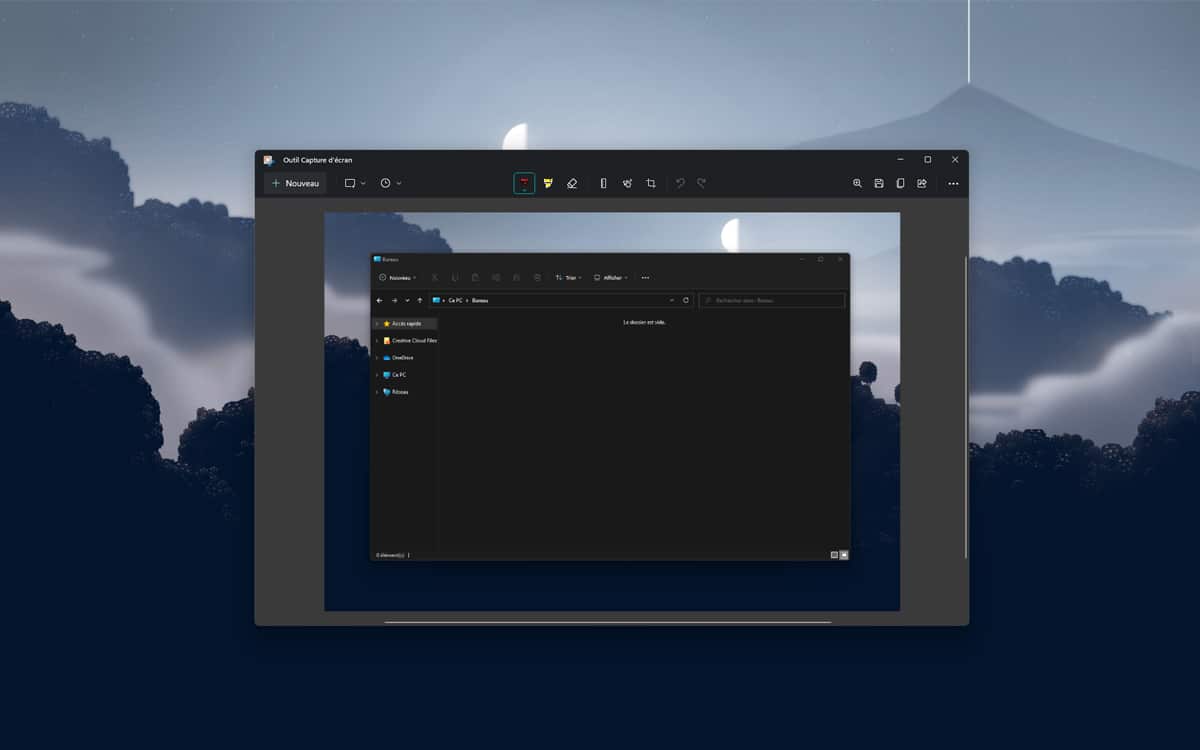
Task: Click the horizontal scrollbar below the capture
Action: pyautogui.click(x=607, y=622)
